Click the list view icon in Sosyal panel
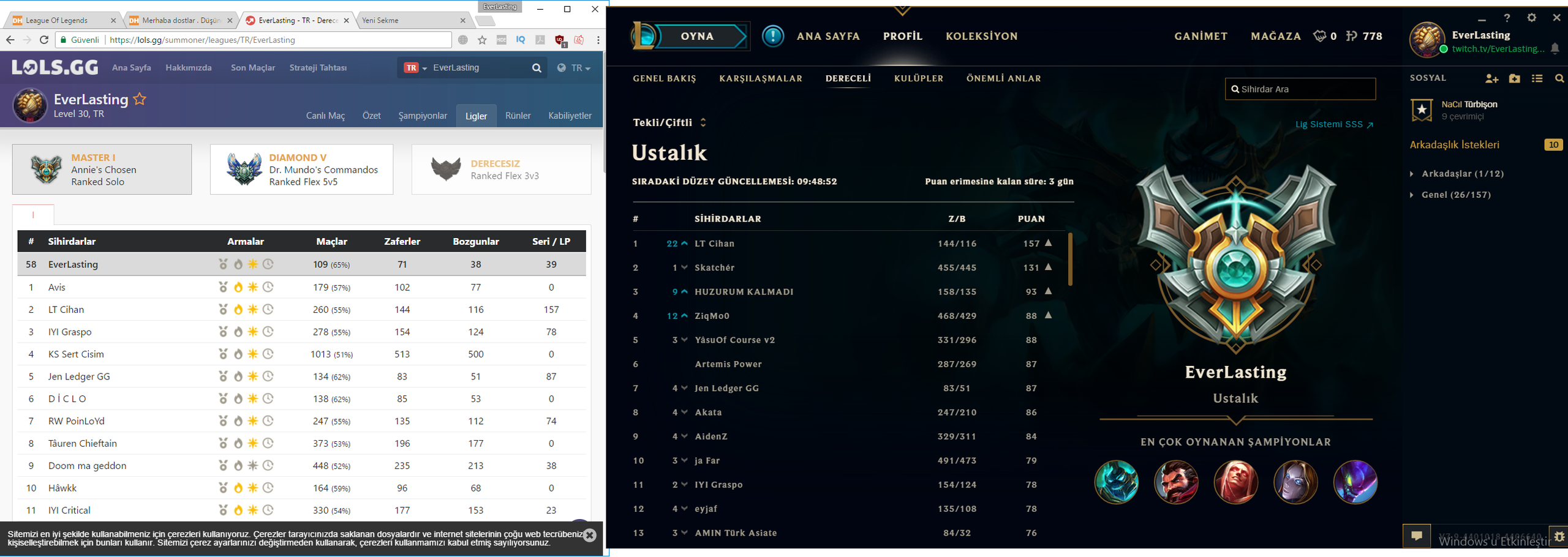Screen dimensions: 1568x557 tap(1537, 78)
